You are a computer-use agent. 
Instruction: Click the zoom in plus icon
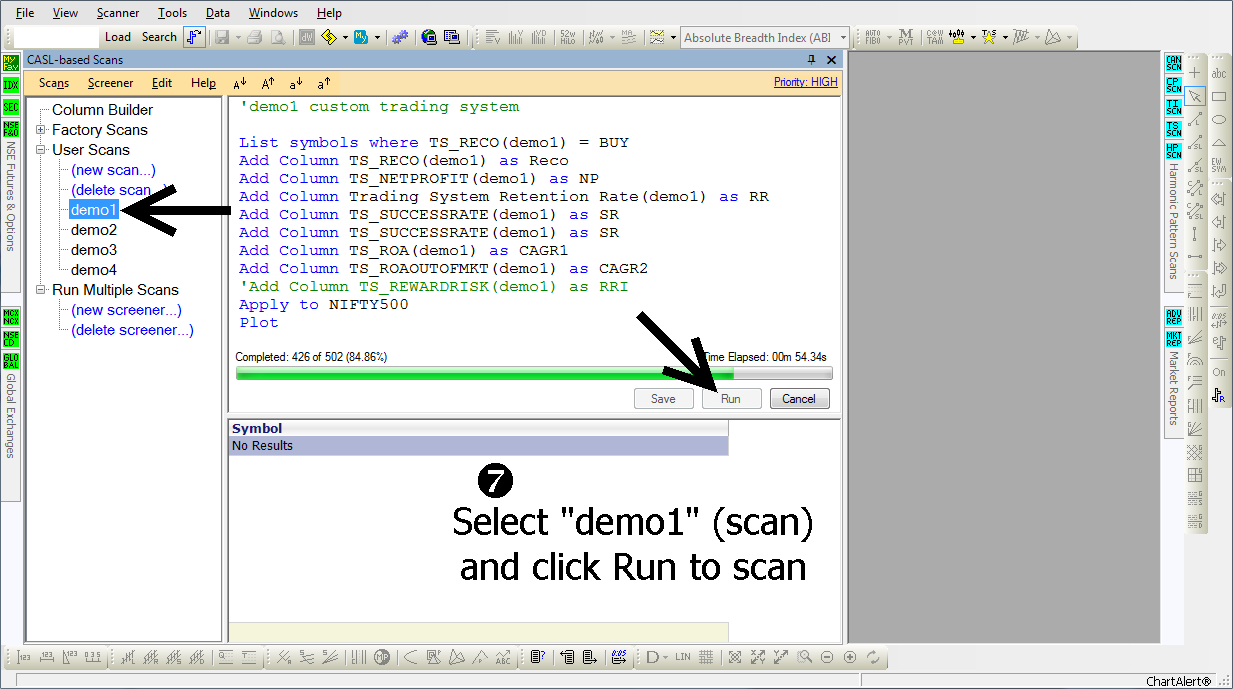click(x=850, y=657)
